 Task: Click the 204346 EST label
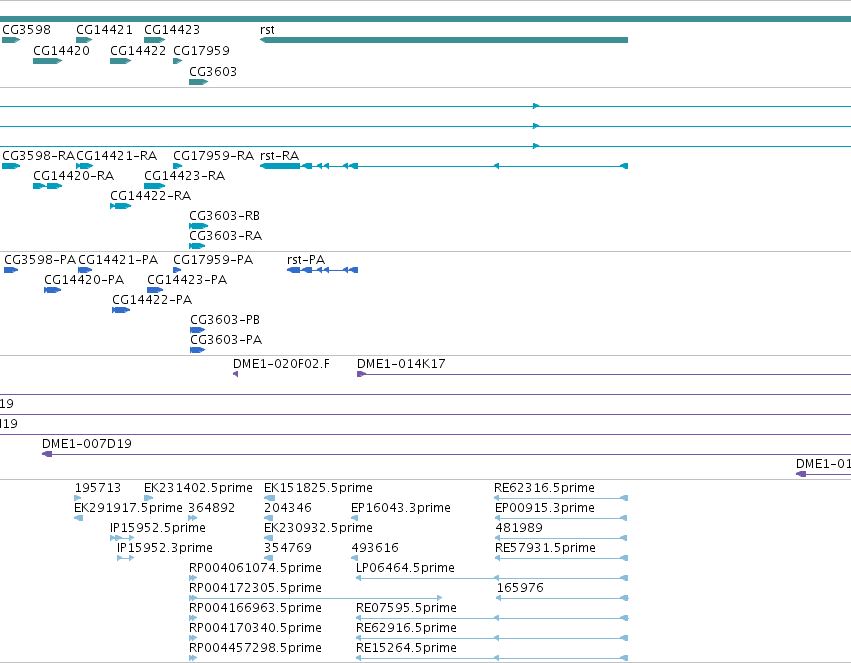click(288, 509)
